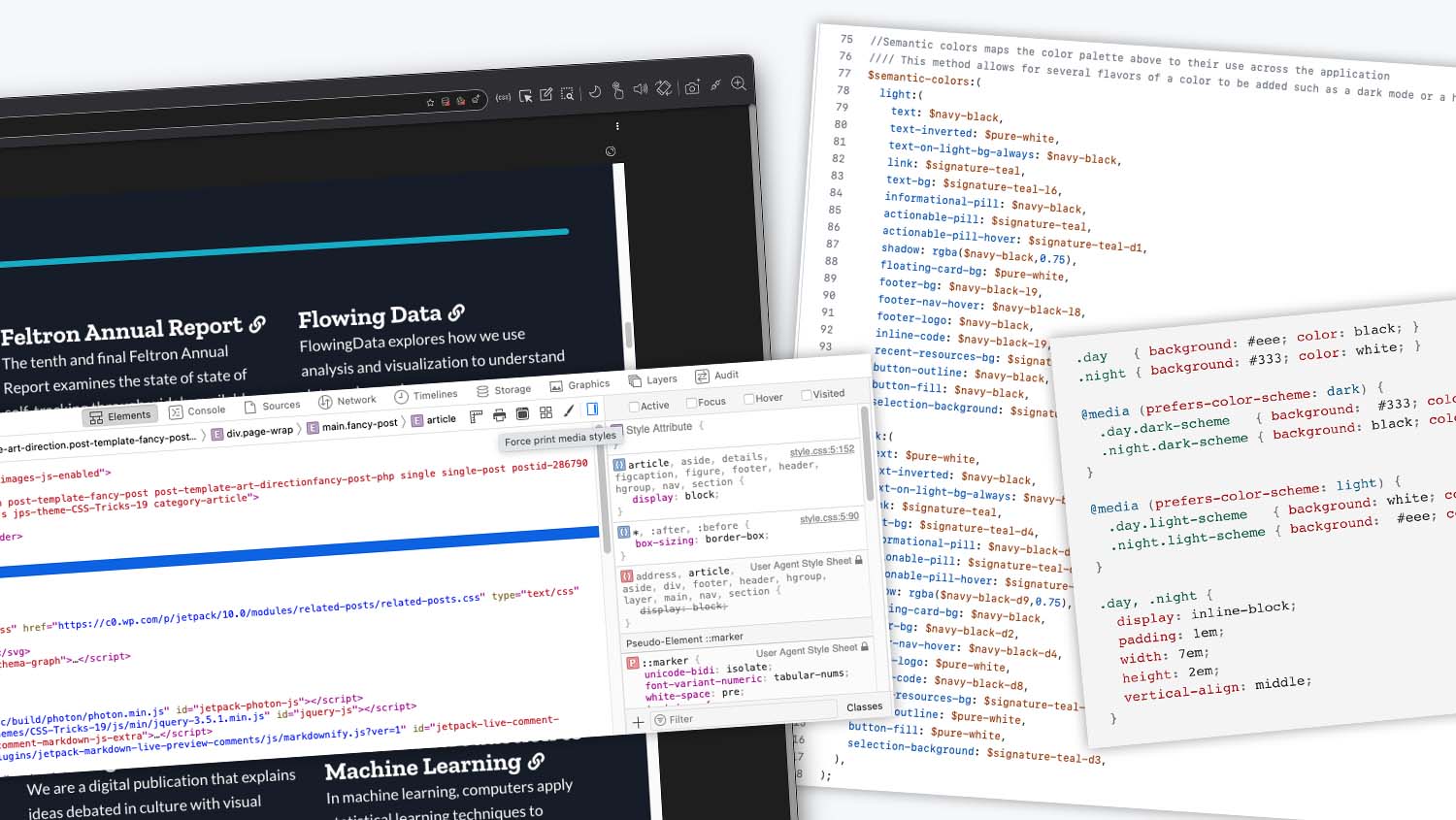Open the vertical three-dots menu
Screen dimensions: 1456x820
(617, 126)
